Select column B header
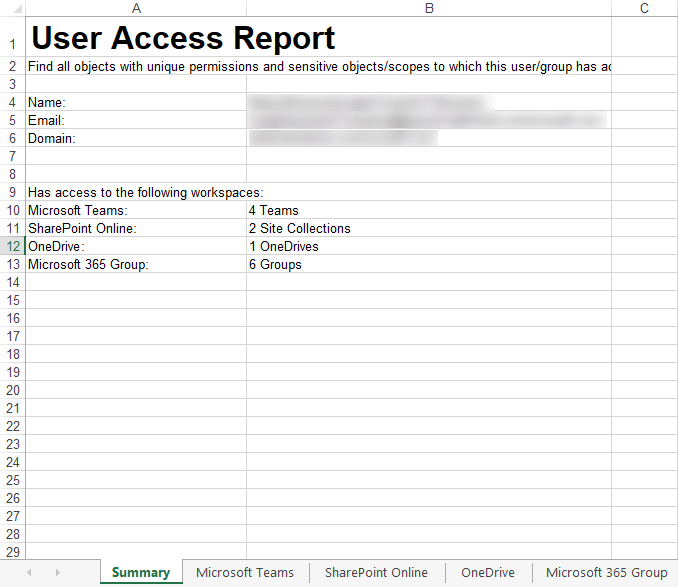Screen dimensions: 678x587 point(429,8)
